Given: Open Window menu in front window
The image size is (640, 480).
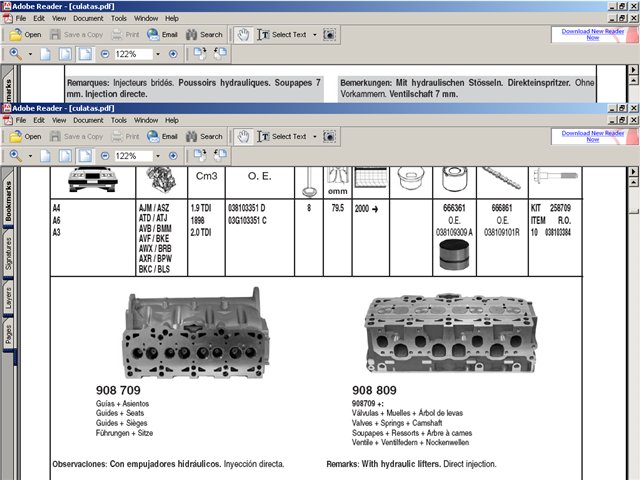Looking at the screenshot, I should click(x=146, y=120).
